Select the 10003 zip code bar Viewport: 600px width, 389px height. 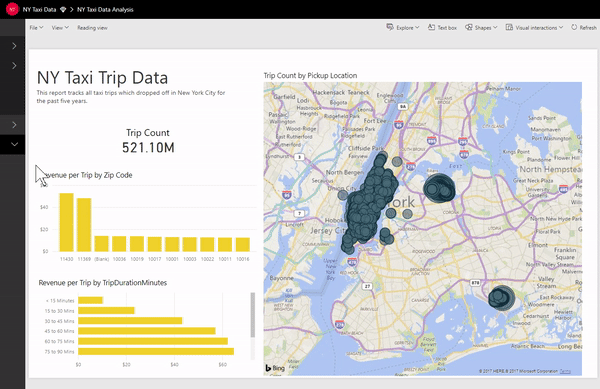(190, 244)
